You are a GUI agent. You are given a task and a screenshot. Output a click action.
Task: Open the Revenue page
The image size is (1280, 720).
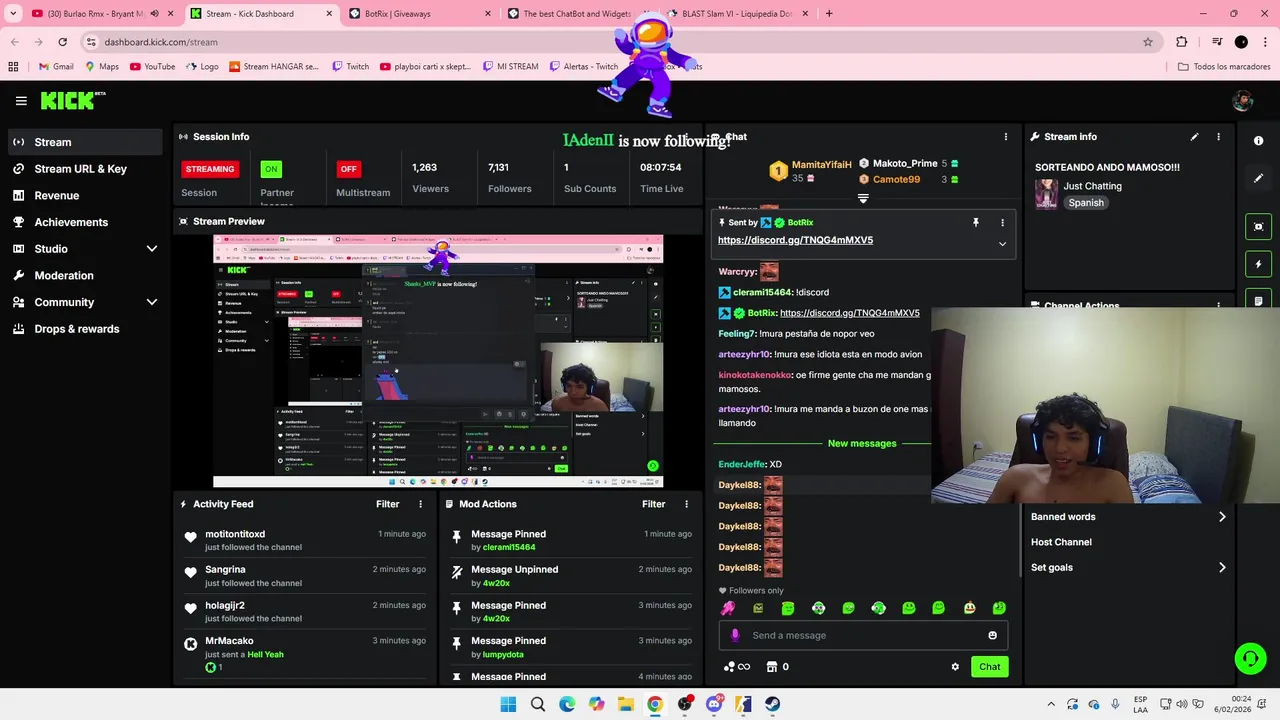(x=85, y=196)
